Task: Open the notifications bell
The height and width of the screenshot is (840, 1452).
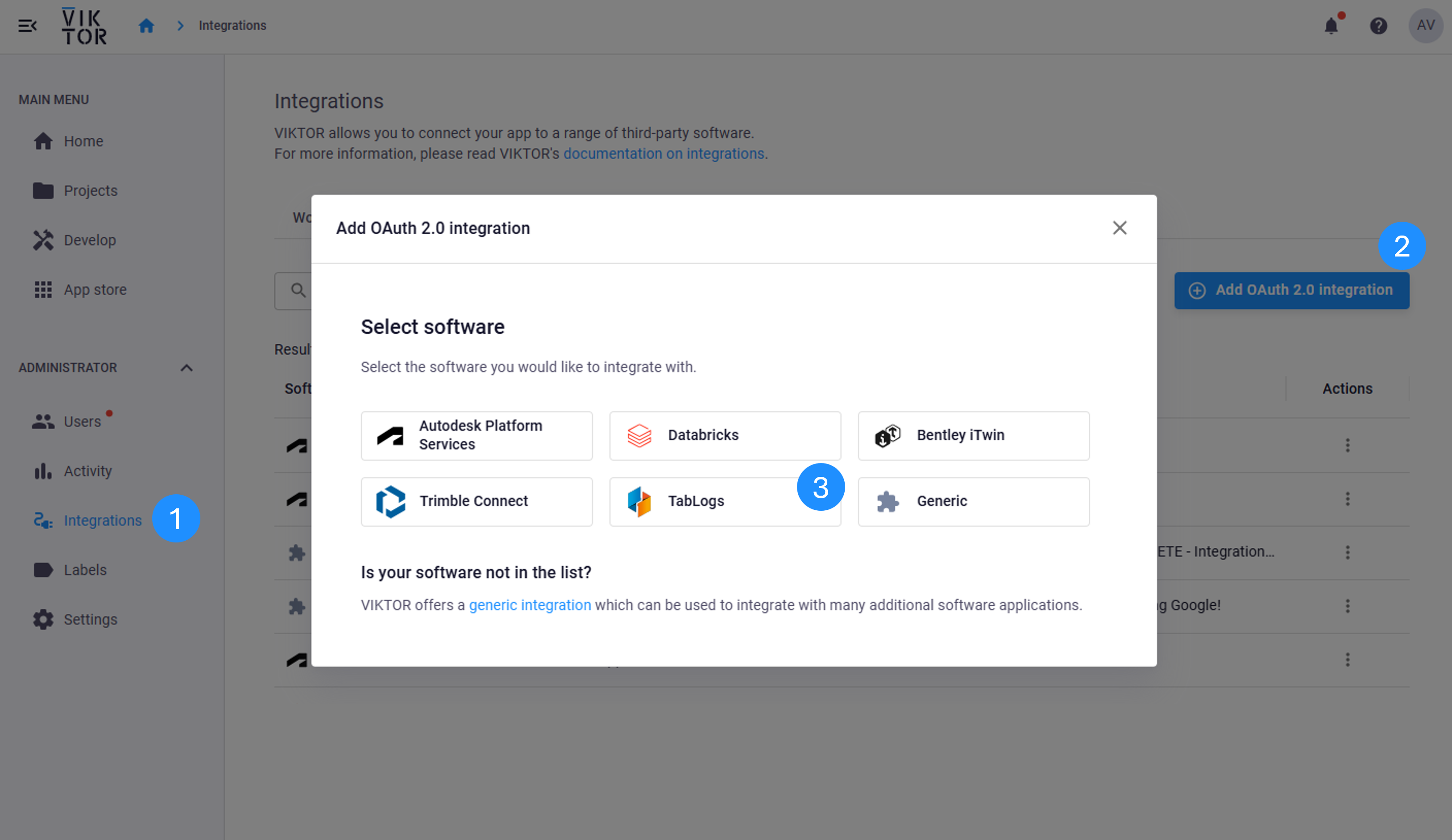Action: pyautogui.click(x=1331, y=26)
